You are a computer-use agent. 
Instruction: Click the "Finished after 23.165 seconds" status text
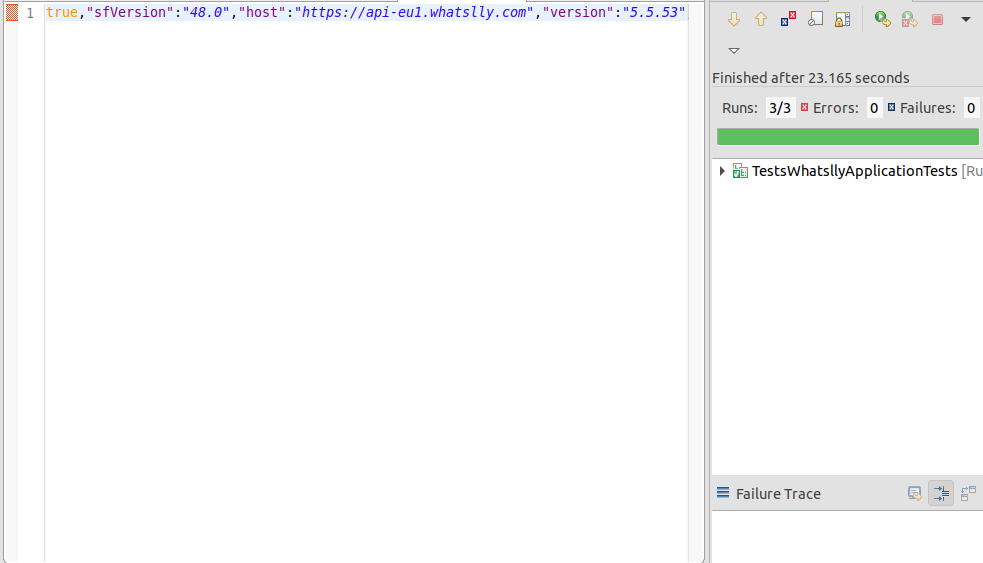[811, 78]
